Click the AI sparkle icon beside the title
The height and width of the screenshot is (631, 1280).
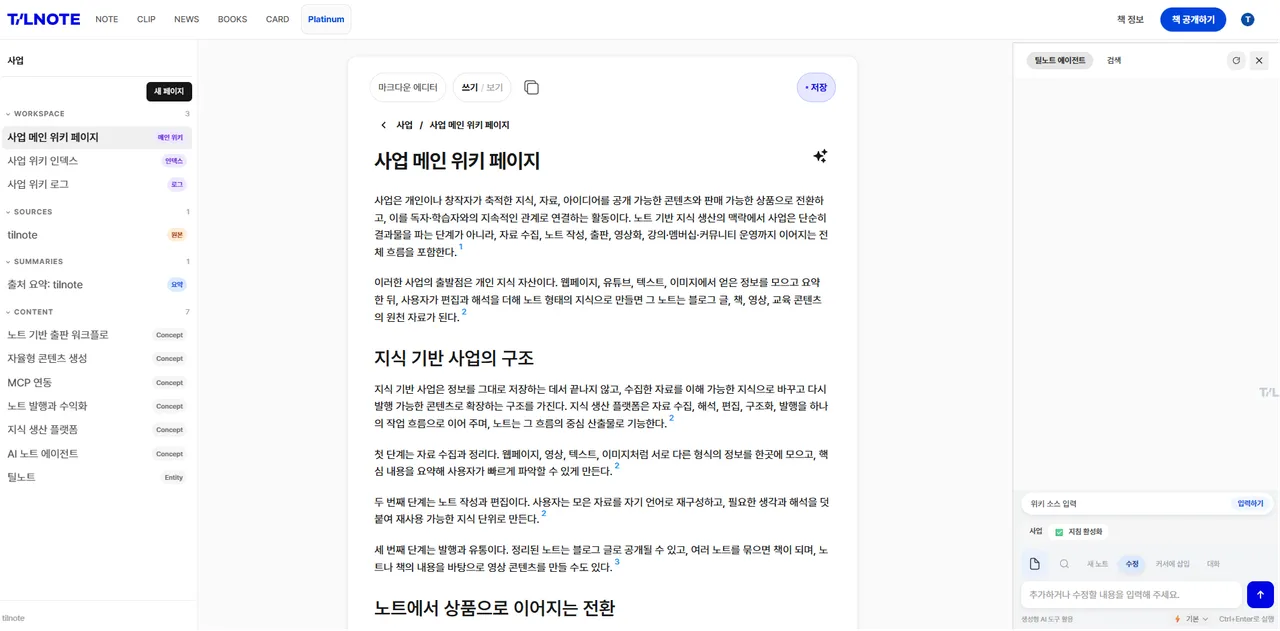point(820,156)
